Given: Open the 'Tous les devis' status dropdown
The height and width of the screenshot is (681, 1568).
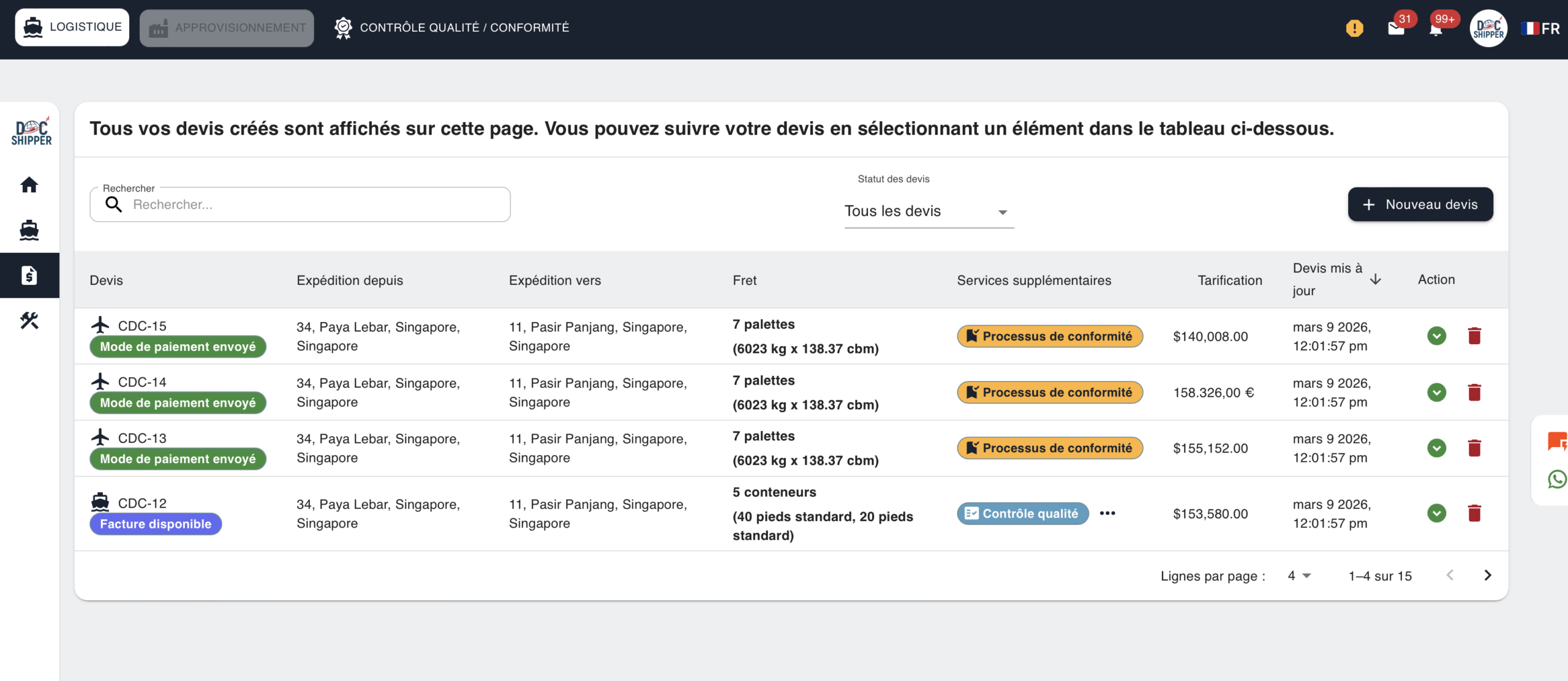Looking at the screenshot, I should [928, 211].
